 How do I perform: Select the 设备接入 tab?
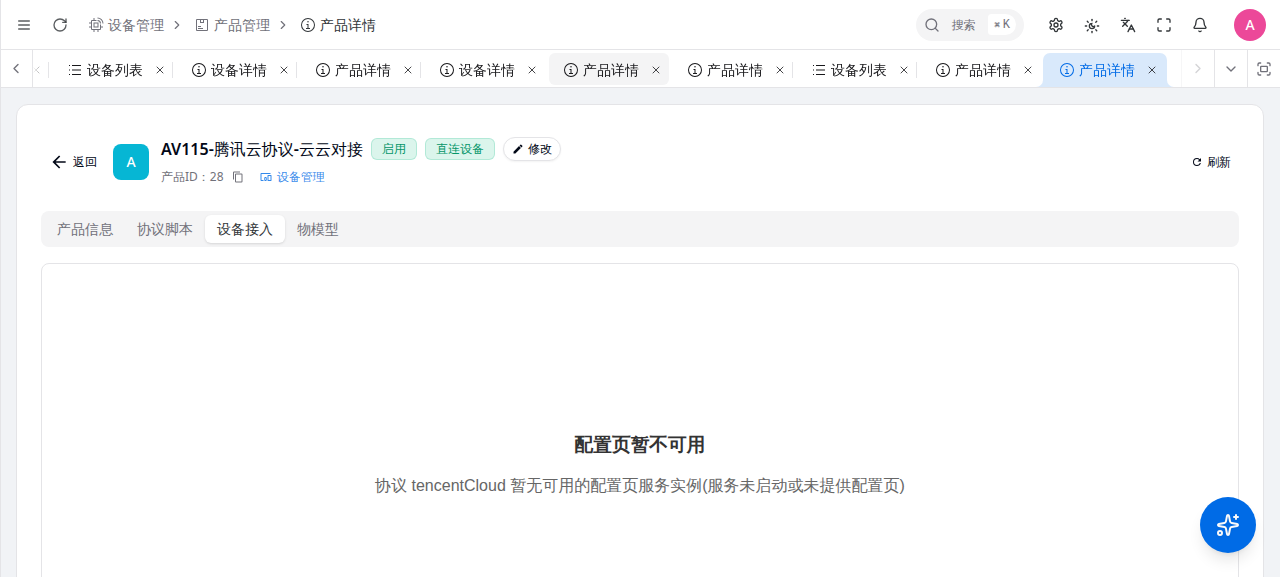tap(245, 229)
